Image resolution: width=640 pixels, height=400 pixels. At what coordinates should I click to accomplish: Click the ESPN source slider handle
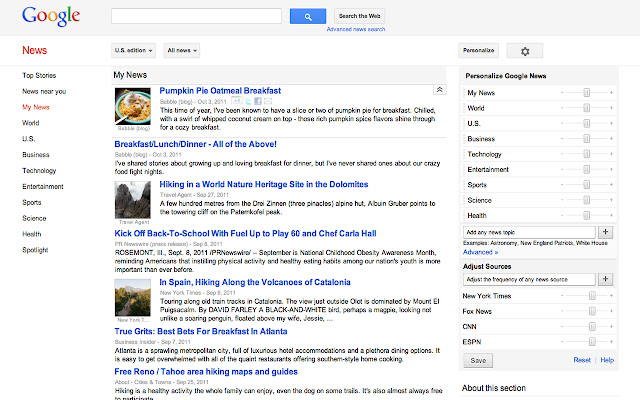pos(592,342)
